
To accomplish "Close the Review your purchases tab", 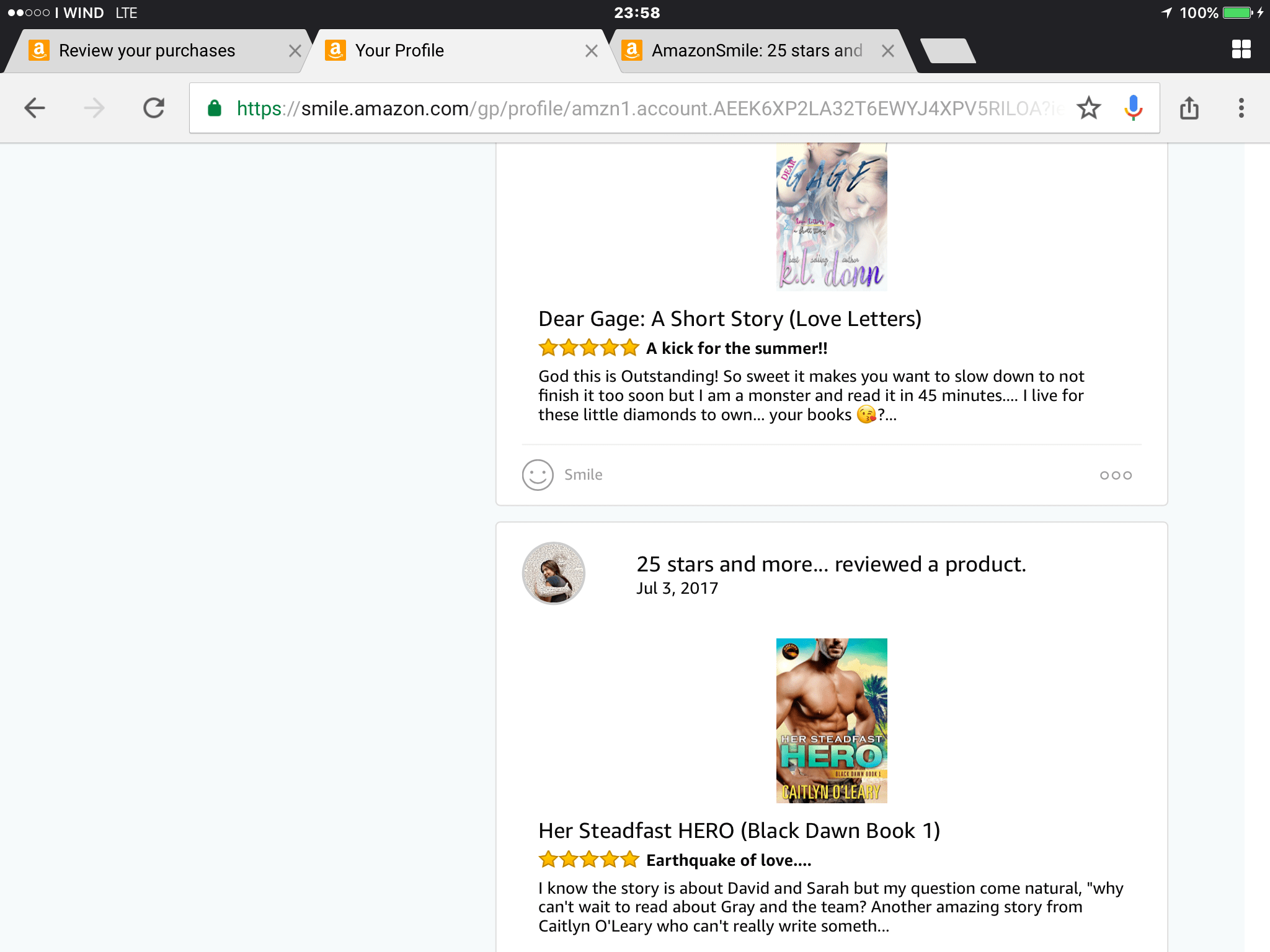I will tap(295, 51).
